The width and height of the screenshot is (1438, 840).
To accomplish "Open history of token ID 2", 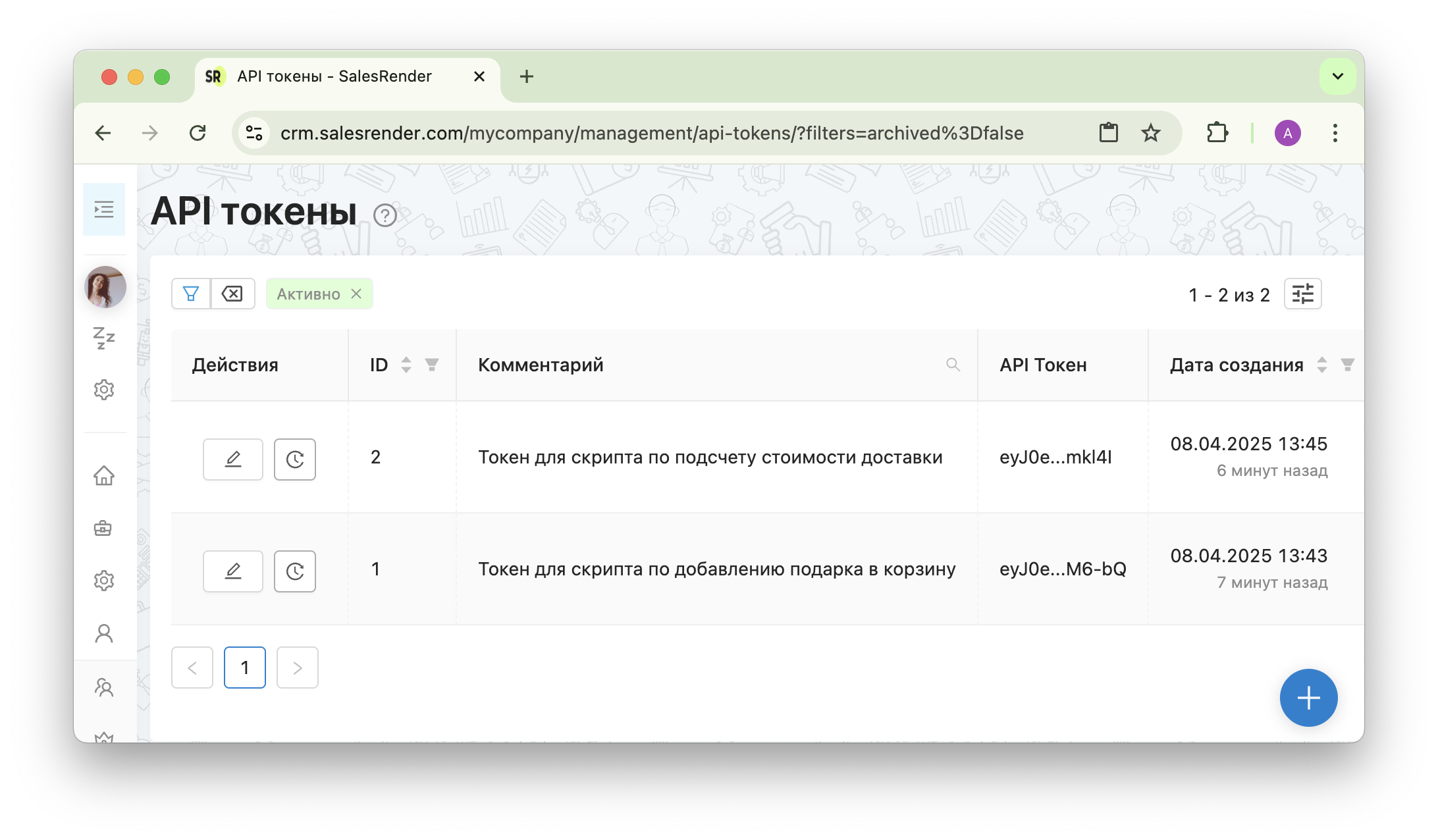I will pyautogui.click(x=295, y=459).
